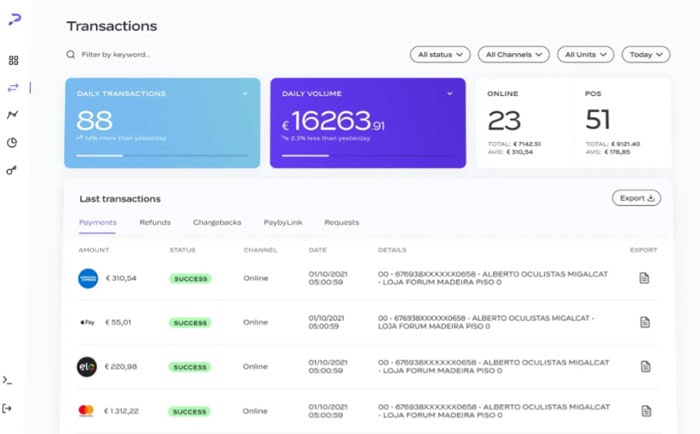This screenshot has width=700, height=434.
Task: Open the All status dropdown
Action: (x=440, y=54)
